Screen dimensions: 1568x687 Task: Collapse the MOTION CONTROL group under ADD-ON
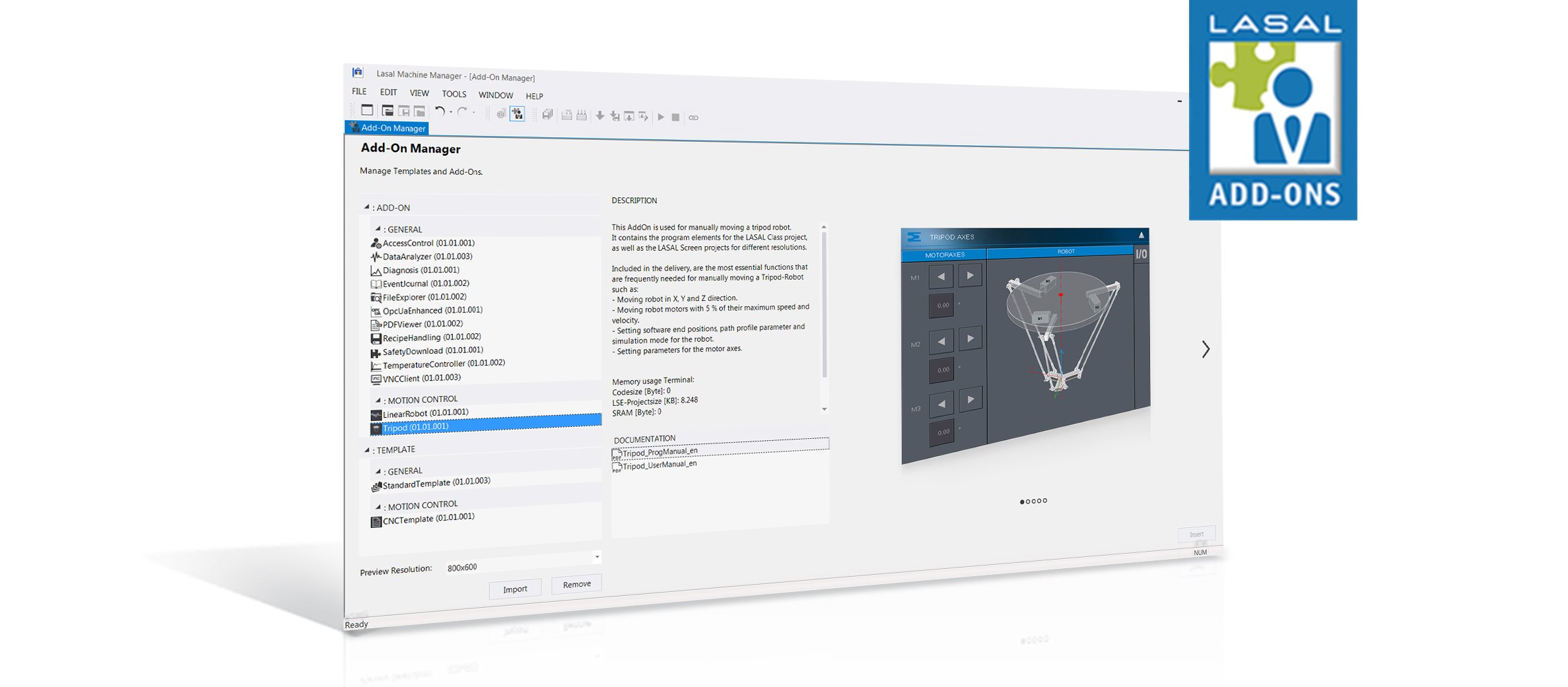[378, 400]
